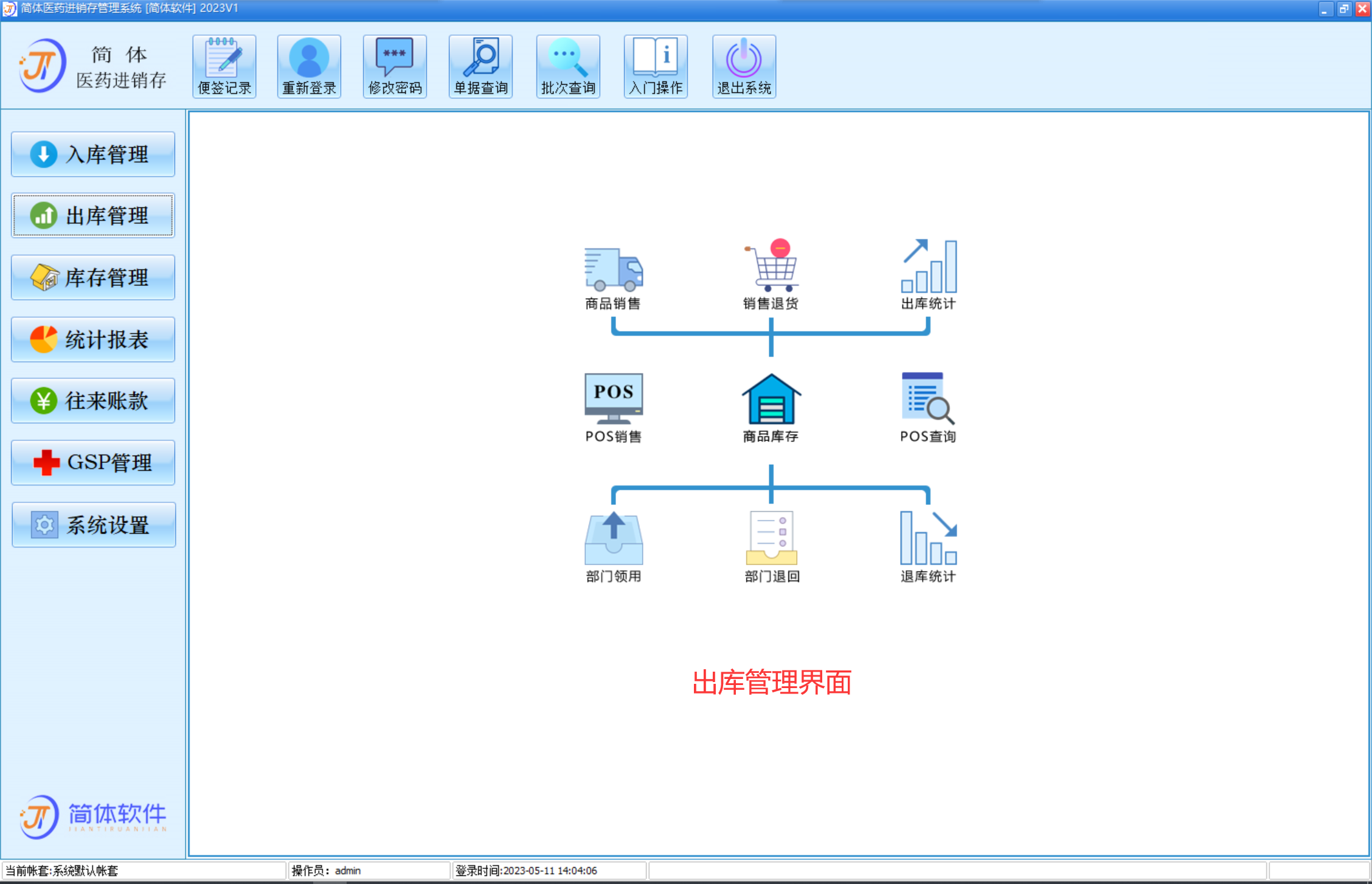Open 部门退回 document tray icon

pos(772,548)
